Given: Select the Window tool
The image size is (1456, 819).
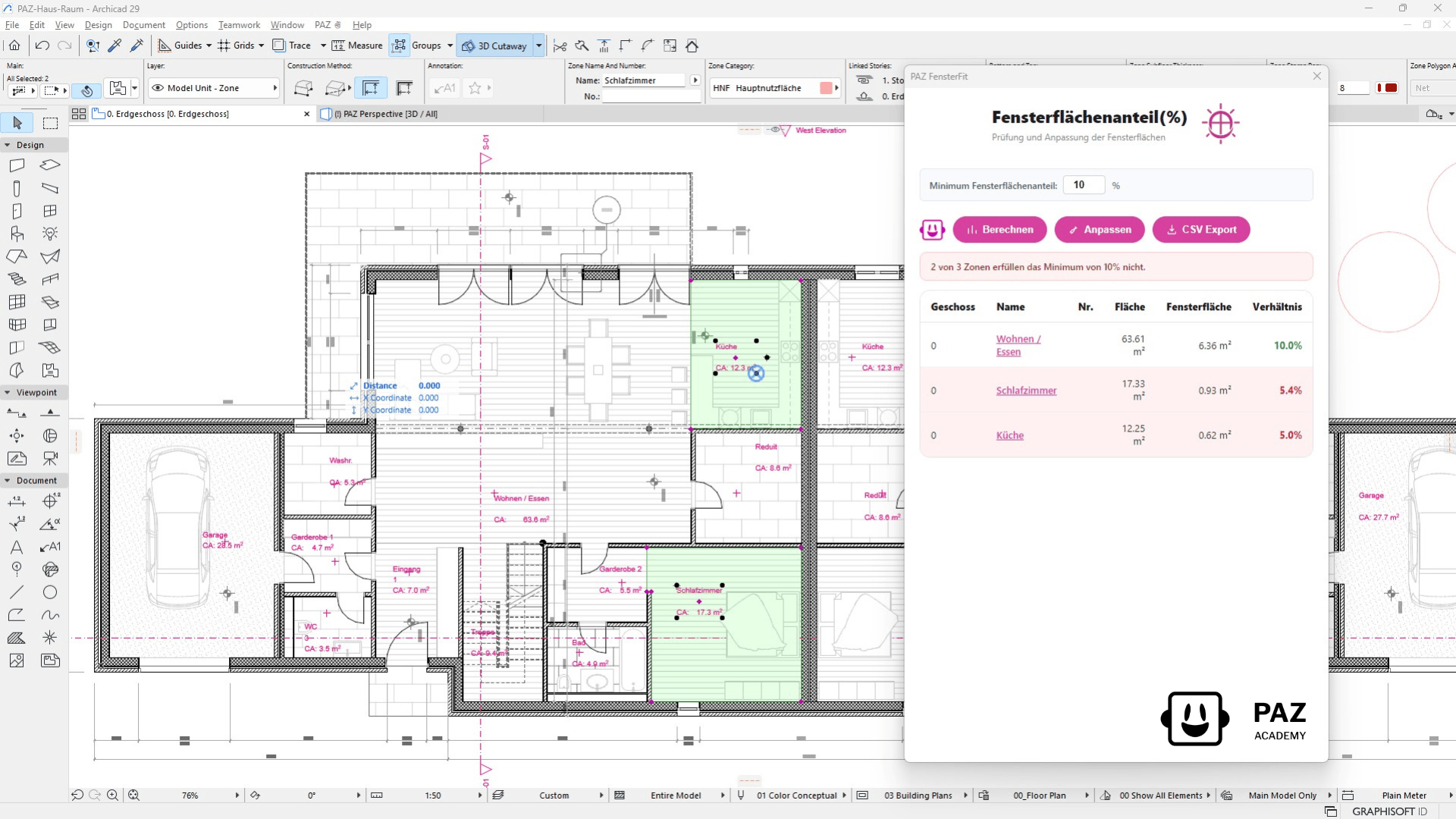Looking at the screenshot, I should tap(50, 211).
